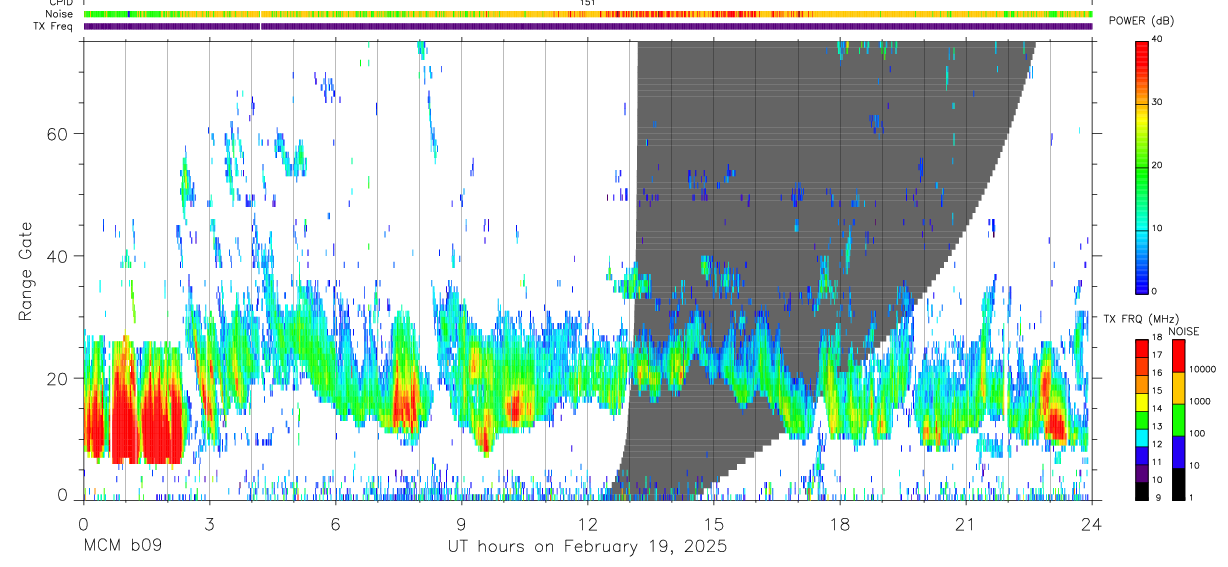This screenshot has height=567, width=1228.
Task: Click the MCM b09 radar beam label
Action: [x=121, y=547]
